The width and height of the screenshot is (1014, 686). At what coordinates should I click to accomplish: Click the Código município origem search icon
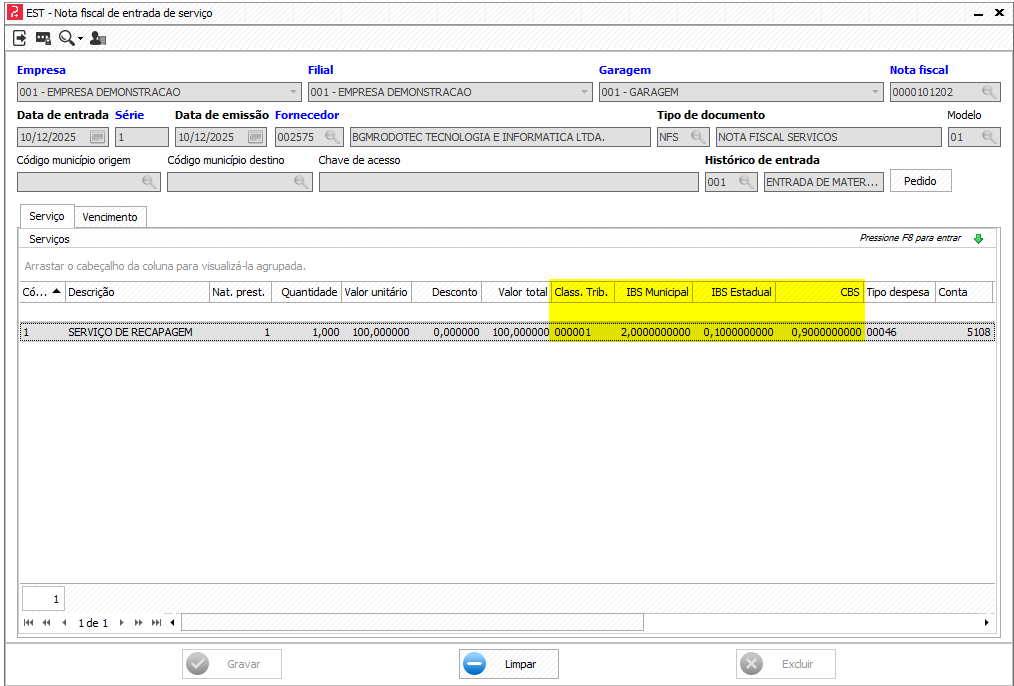click(x=149, y=182)
